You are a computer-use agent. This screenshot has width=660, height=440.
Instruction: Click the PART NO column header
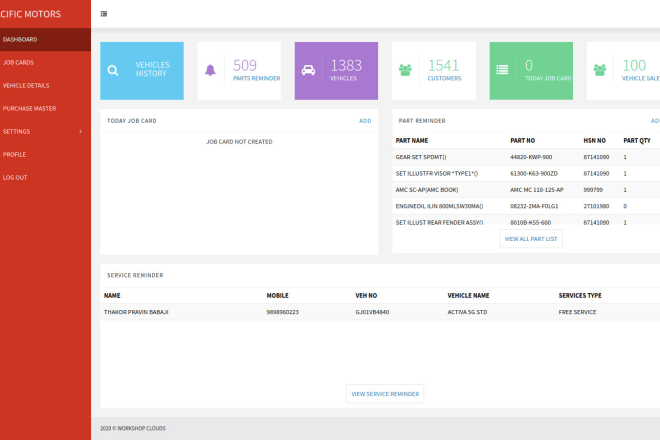click(x=522, y=141)
